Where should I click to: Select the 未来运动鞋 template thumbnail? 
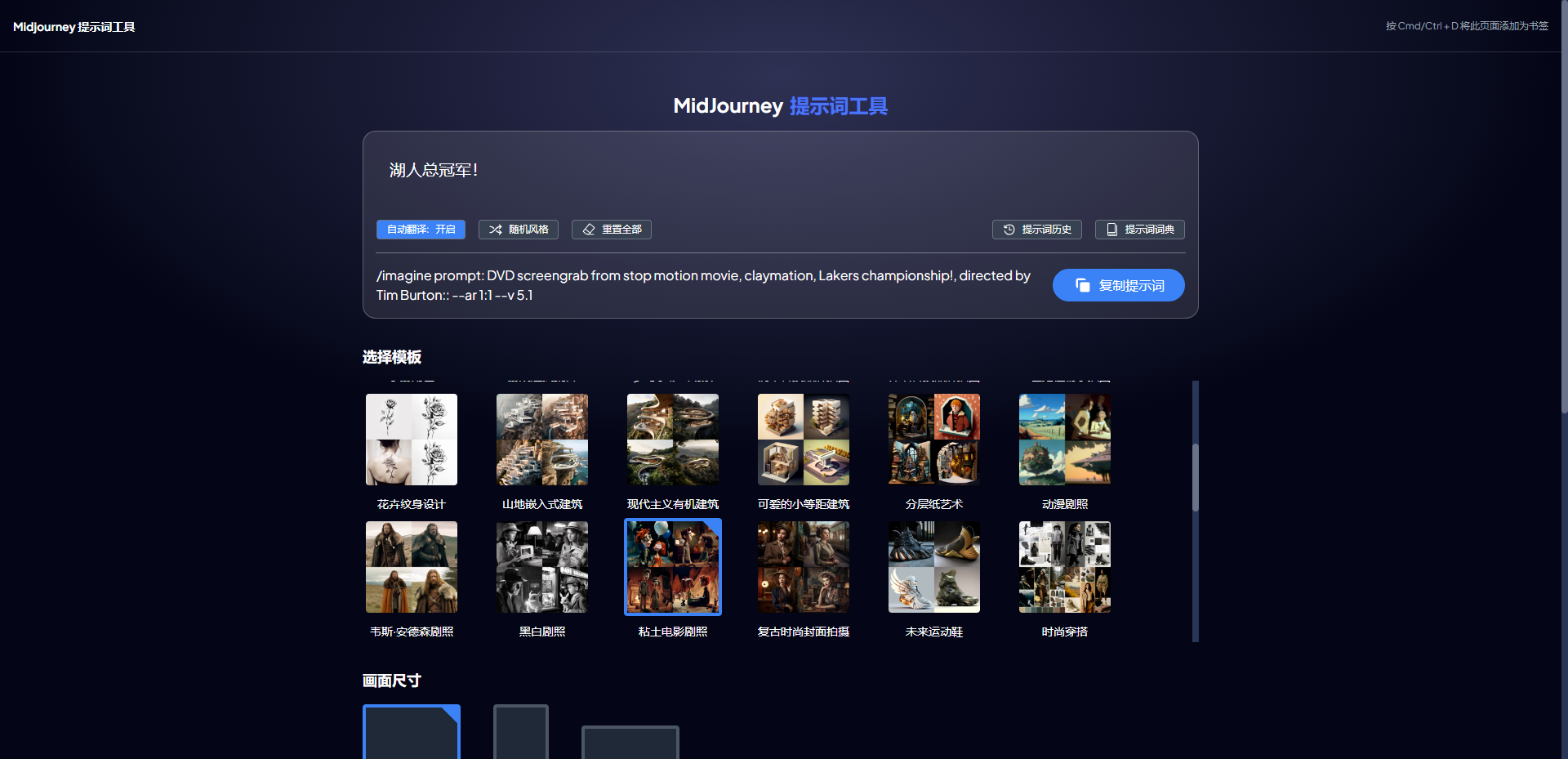coord(934,567)
